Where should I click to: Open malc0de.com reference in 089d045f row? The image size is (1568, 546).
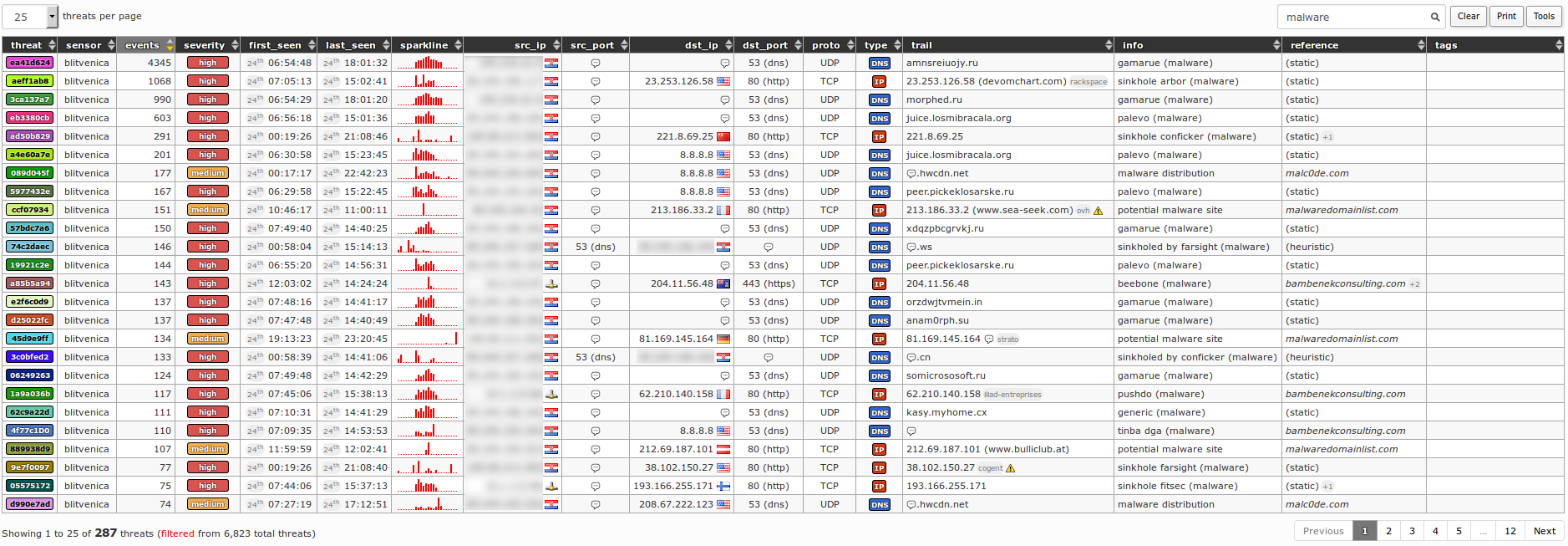[1317, 173]
